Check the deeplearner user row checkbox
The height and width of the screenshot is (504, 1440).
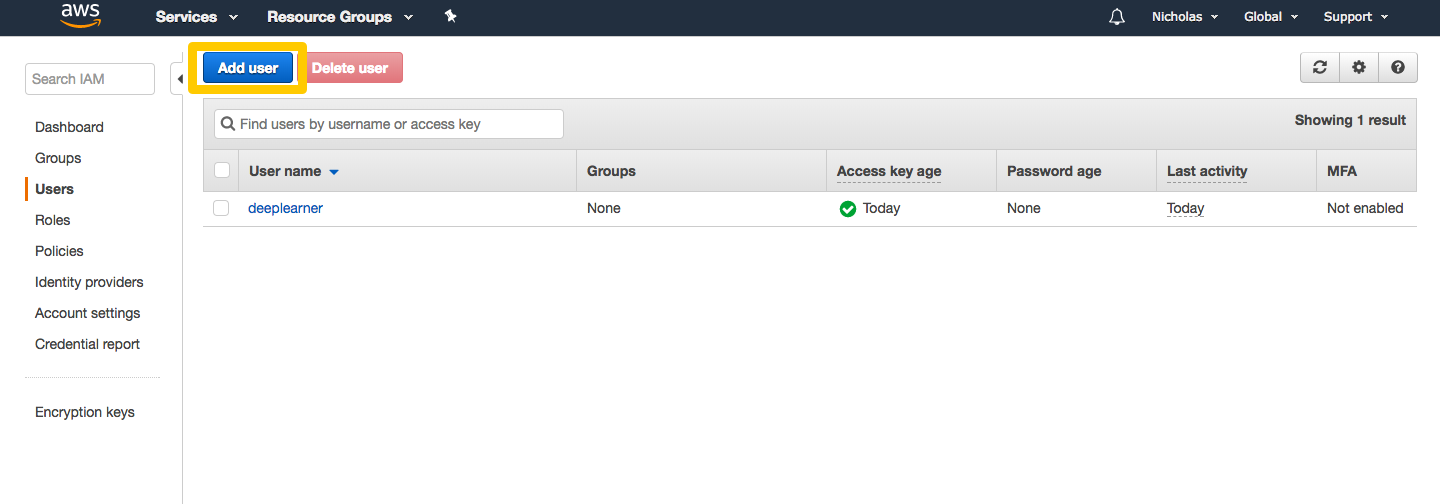coord(221,208)
